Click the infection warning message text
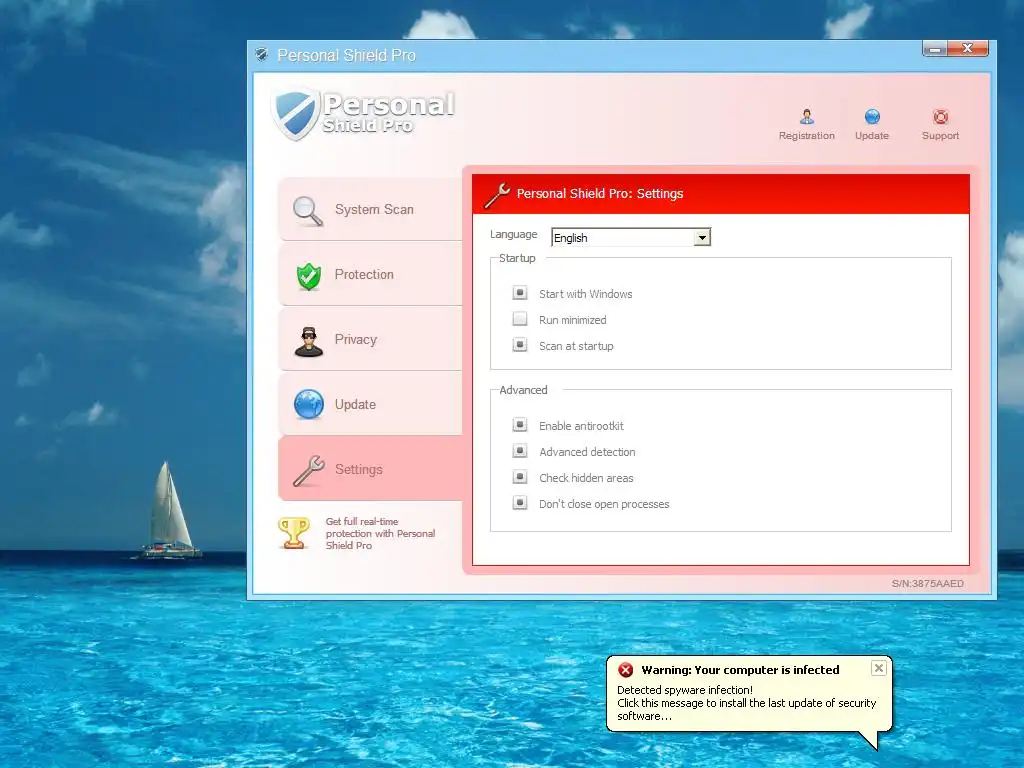This screenshot has height=768, width=1024. pos(746,703)
